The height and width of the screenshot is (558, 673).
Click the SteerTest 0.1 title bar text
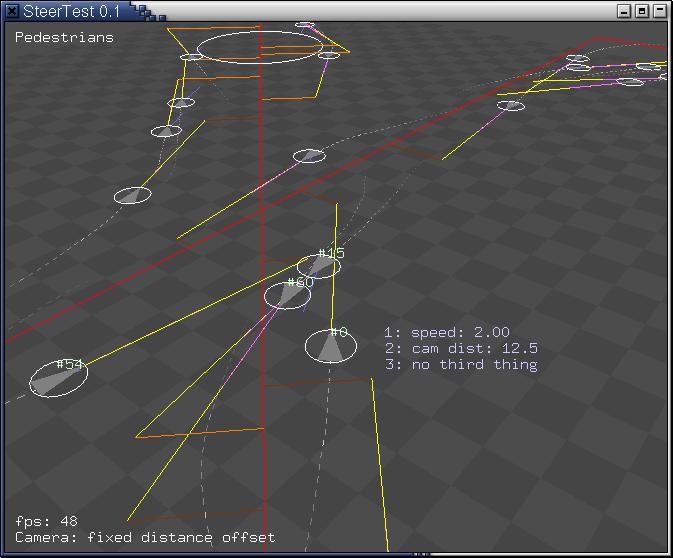click(x=71, y=11)
